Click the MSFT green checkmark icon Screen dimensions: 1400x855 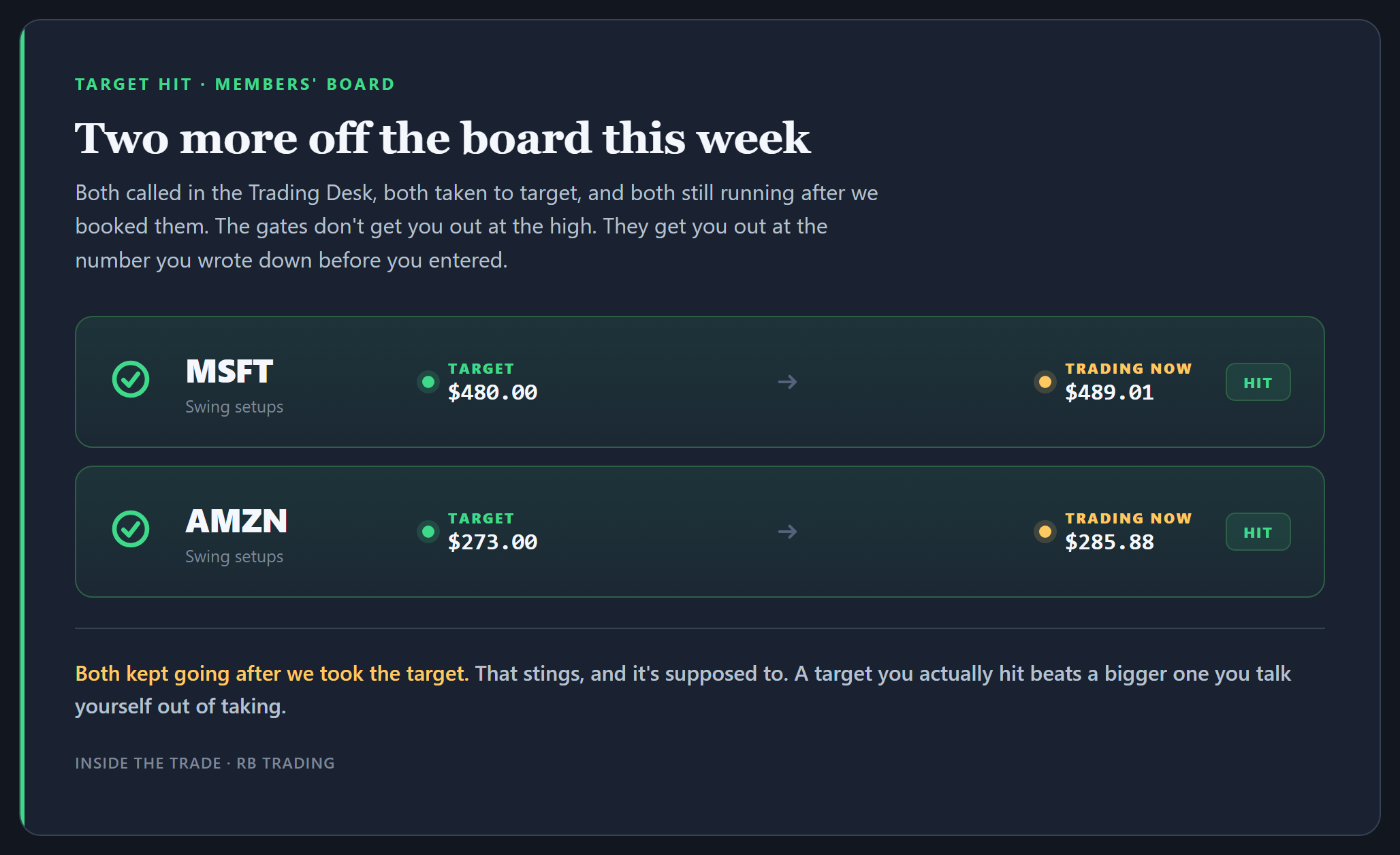coord(131,379)
